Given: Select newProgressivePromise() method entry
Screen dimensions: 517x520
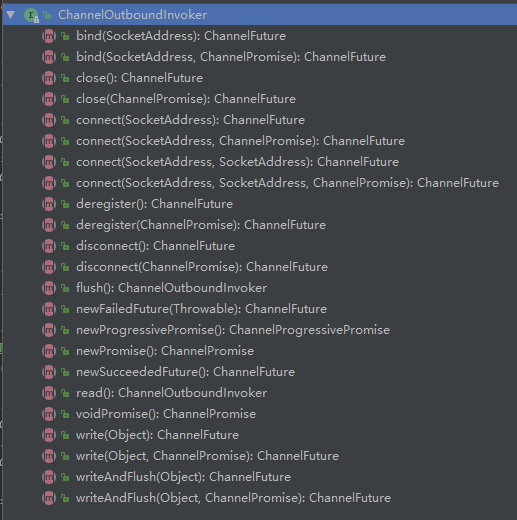Looking at the screenshot, I should pyautogui.click(x=233, y=330).
